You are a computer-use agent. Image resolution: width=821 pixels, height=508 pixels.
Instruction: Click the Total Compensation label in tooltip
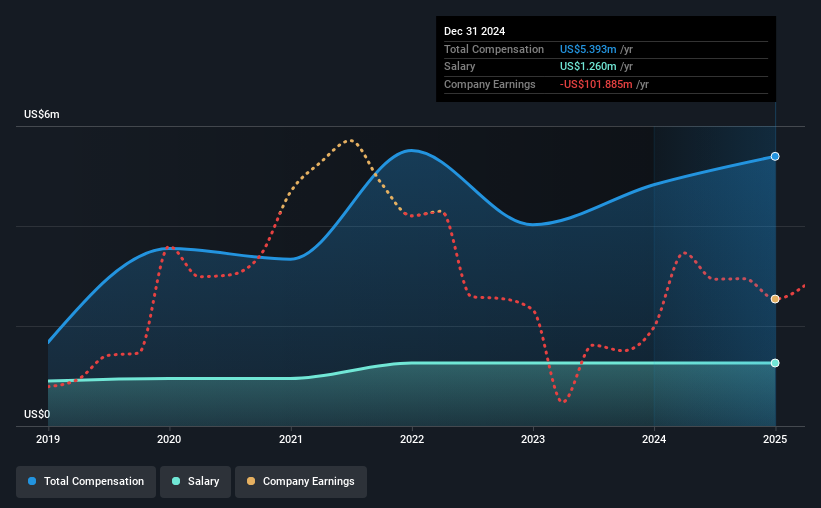[494, 49]
